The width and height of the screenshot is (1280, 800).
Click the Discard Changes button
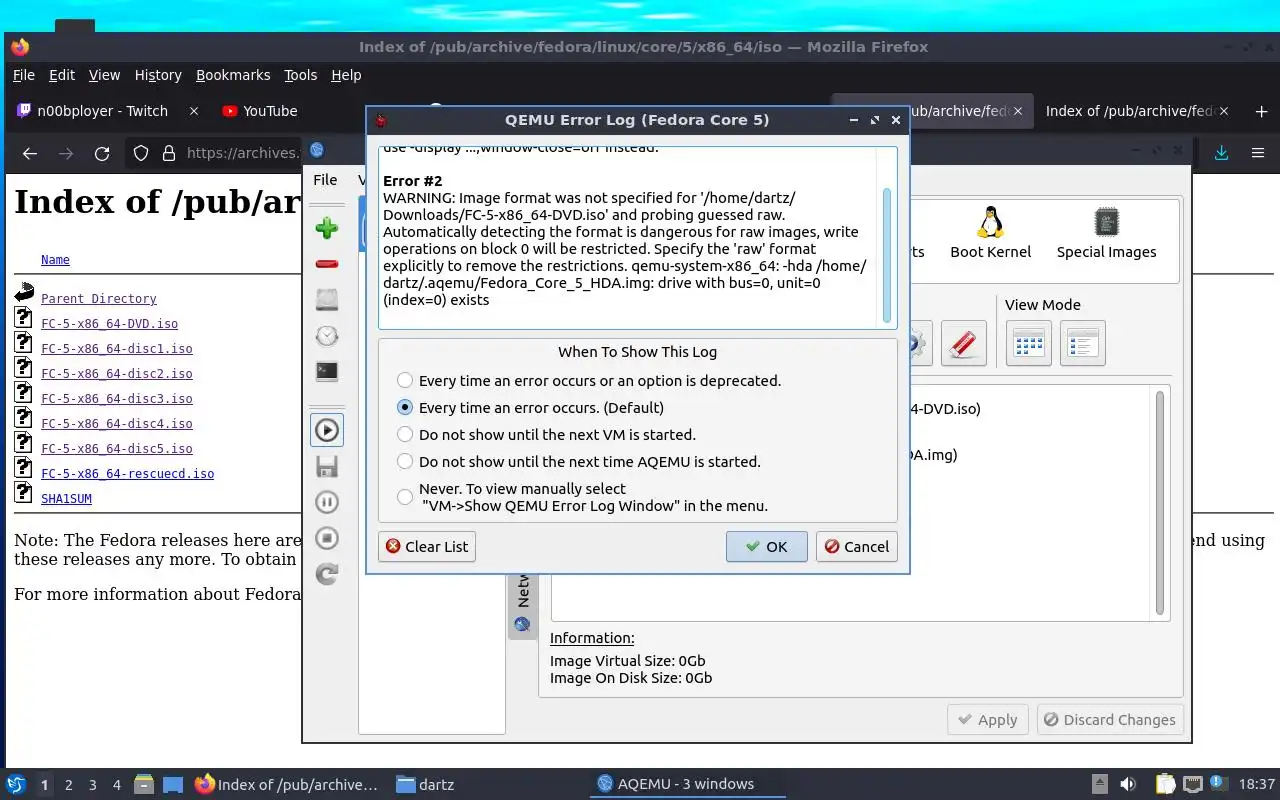1110,719
